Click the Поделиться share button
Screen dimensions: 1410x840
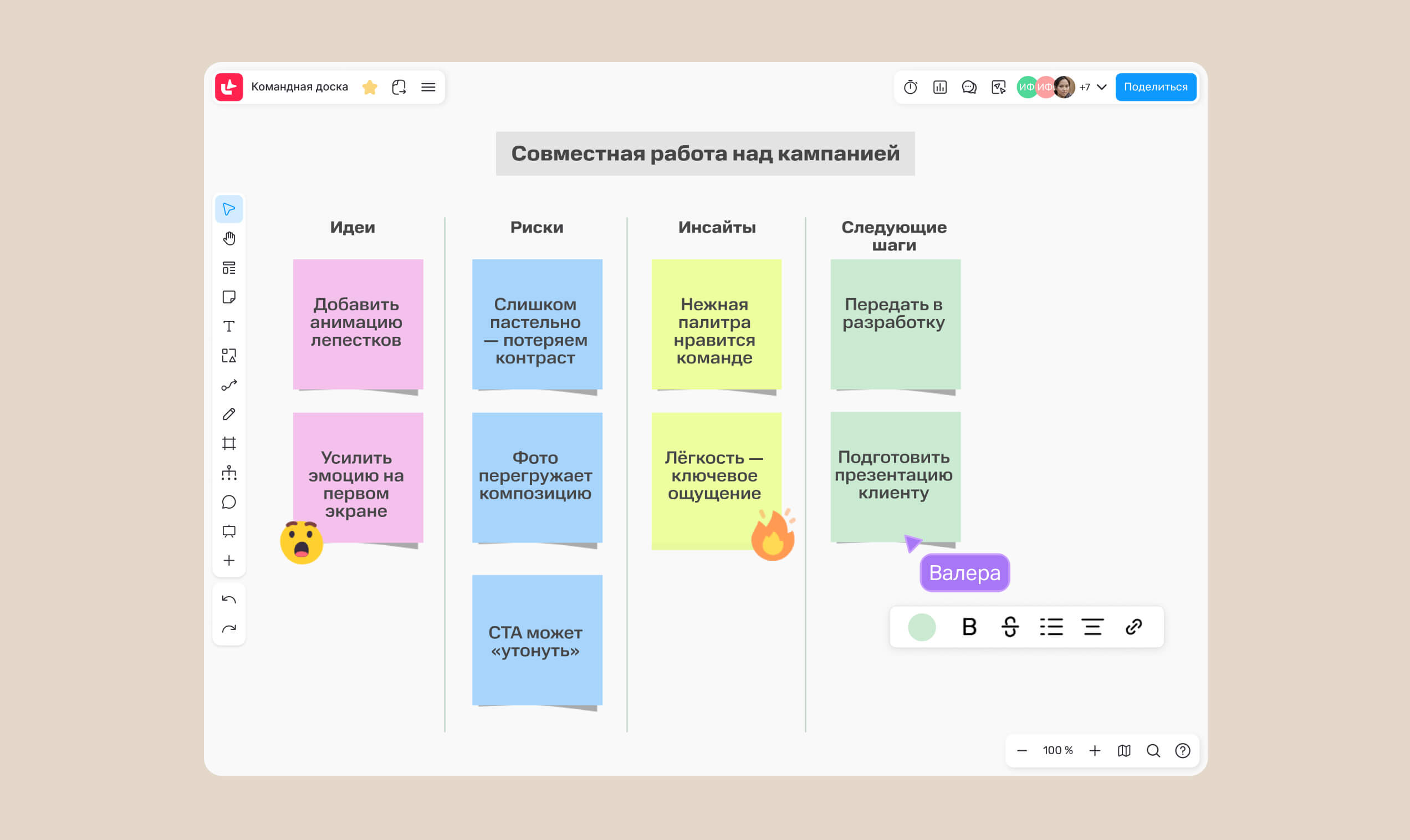tap(1155, 87)
